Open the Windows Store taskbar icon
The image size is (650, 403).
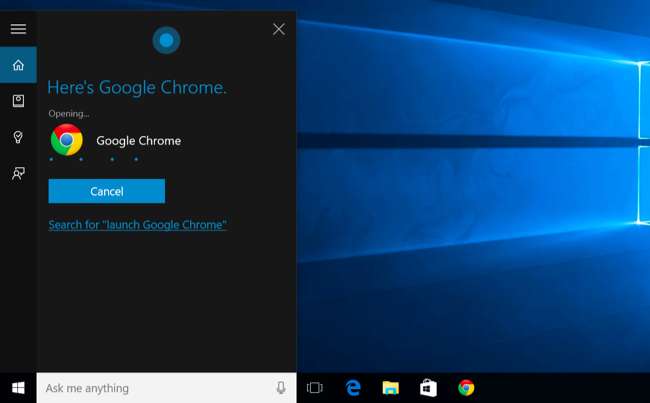point(428,388)
